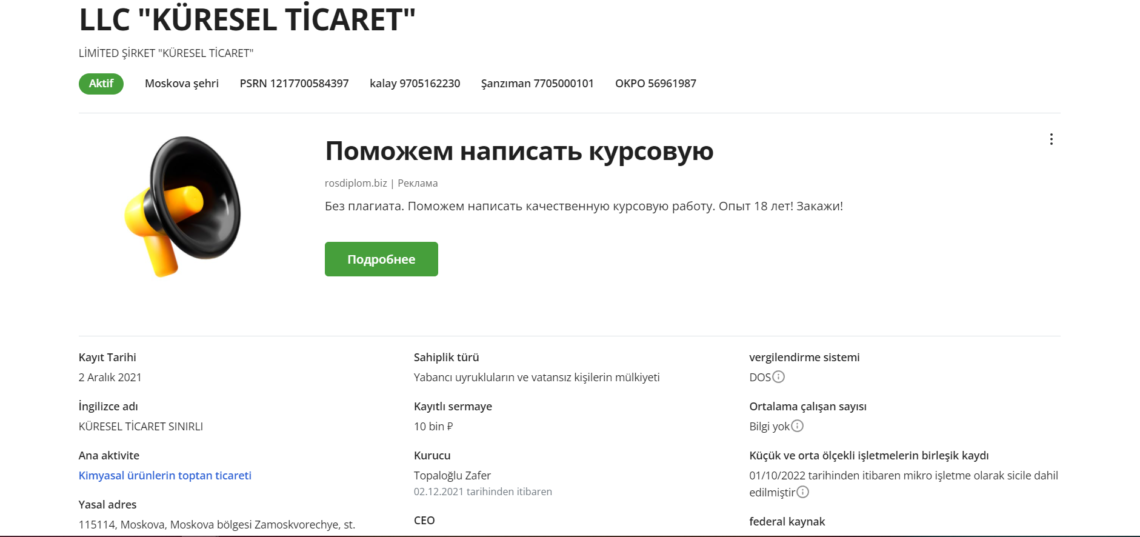Click the 'kalay 9705162230' tax number
The image size is (1140, 537).
point(414,84)
